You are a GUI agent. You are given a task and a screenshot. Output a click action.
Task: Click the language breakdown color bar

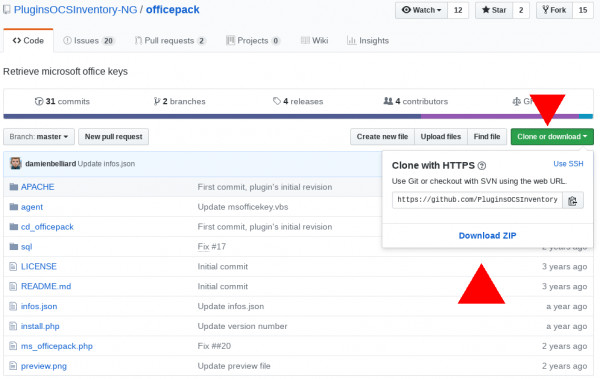(298, 116)
